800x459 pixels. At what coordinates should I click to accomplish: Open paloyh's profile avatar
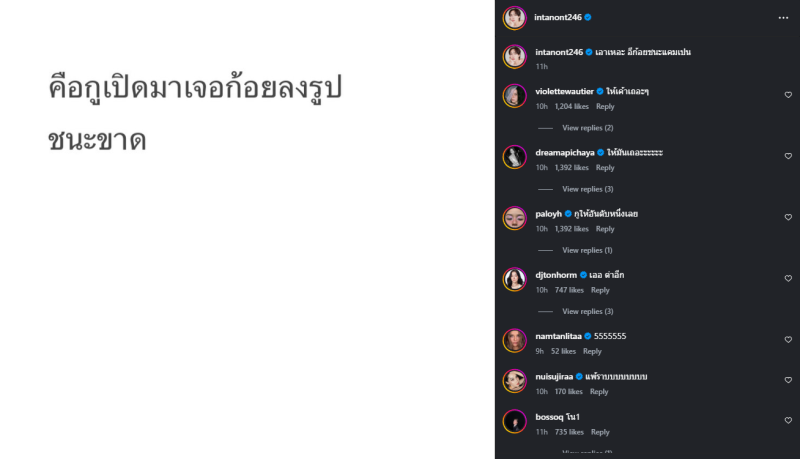coord(514,218)
